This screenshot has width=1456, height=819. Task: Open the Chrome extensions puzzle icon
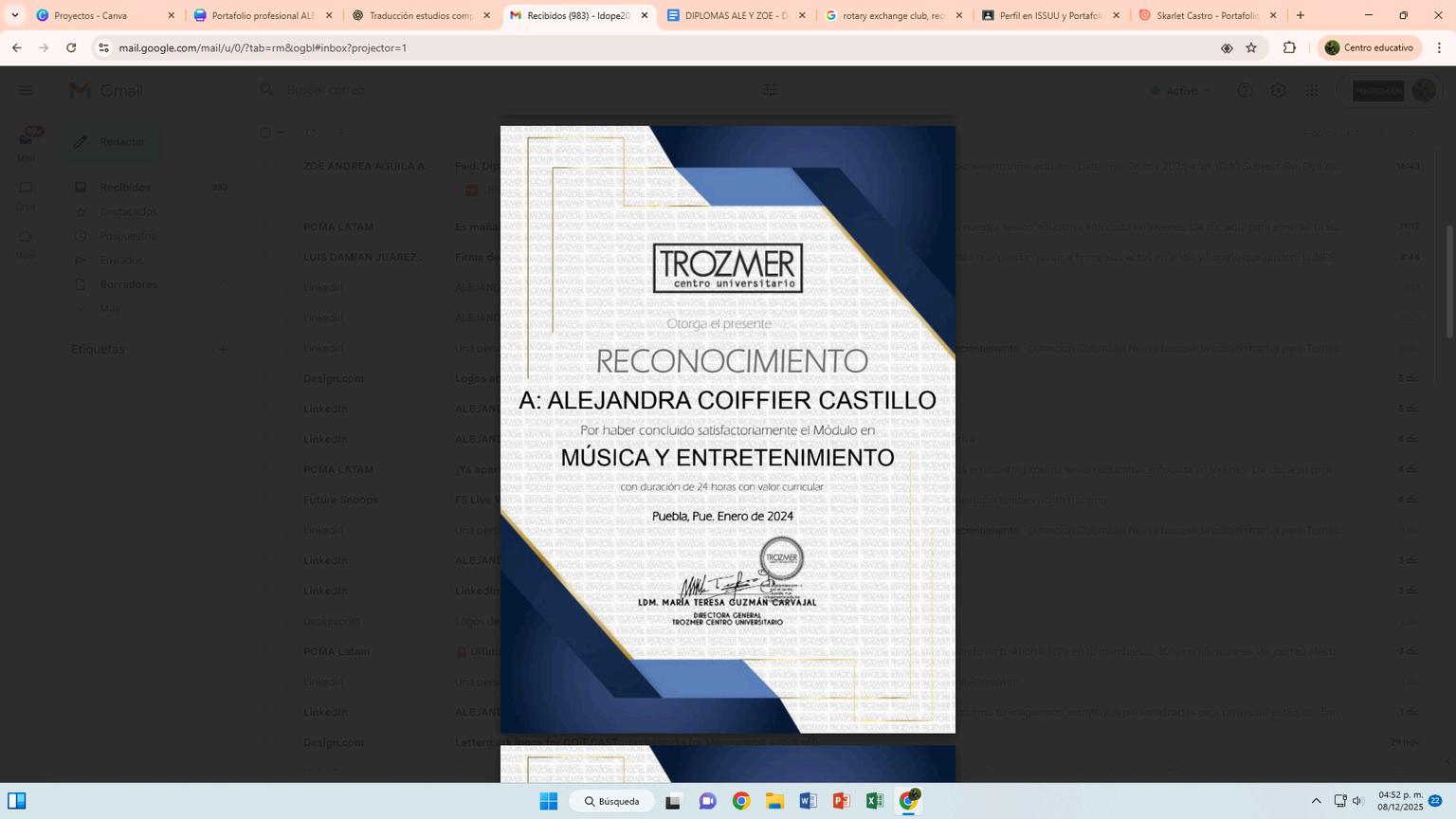pyautogui.click(x=1289, y=47)
